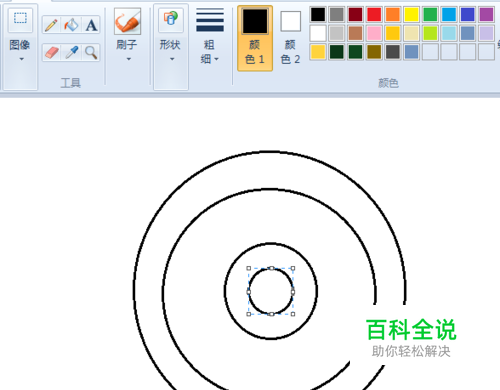Screen dimensions: 500x390
Task: Choose the pink (rose) palette swatch
Action: click(374, 33)
